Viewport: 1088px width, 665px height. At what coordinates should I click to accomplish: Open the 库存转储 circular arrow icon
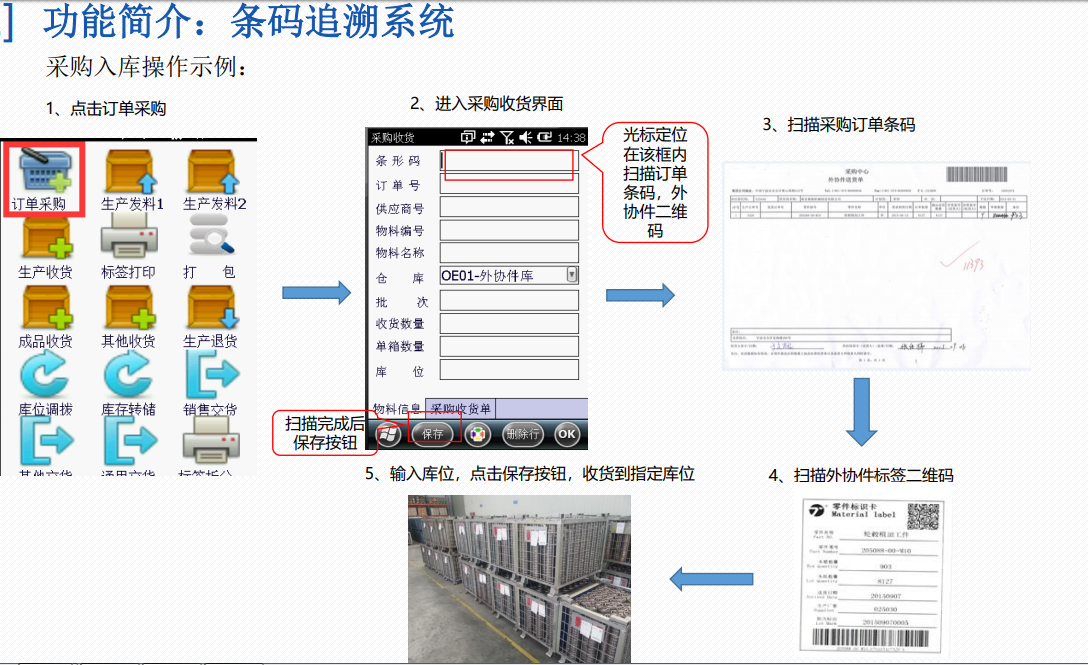[x=128, y=376]
